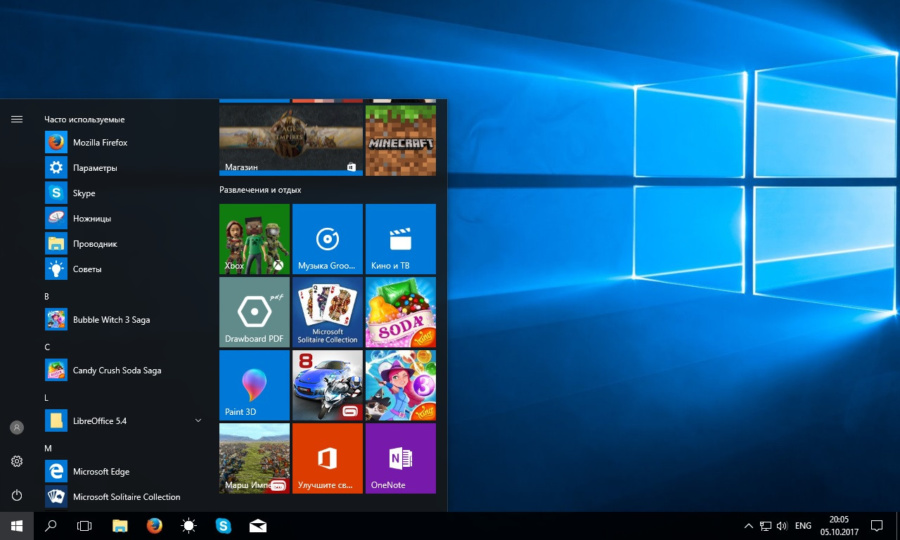Click letter M section header
This screenshot has width=900, height=540.
48,448
